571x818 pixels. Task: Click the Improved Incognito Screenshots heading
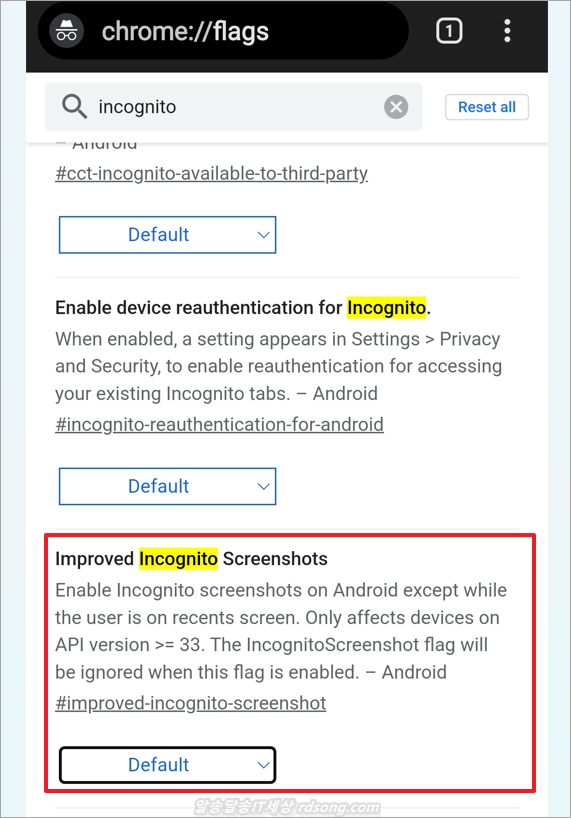click(x=191, y=559)
